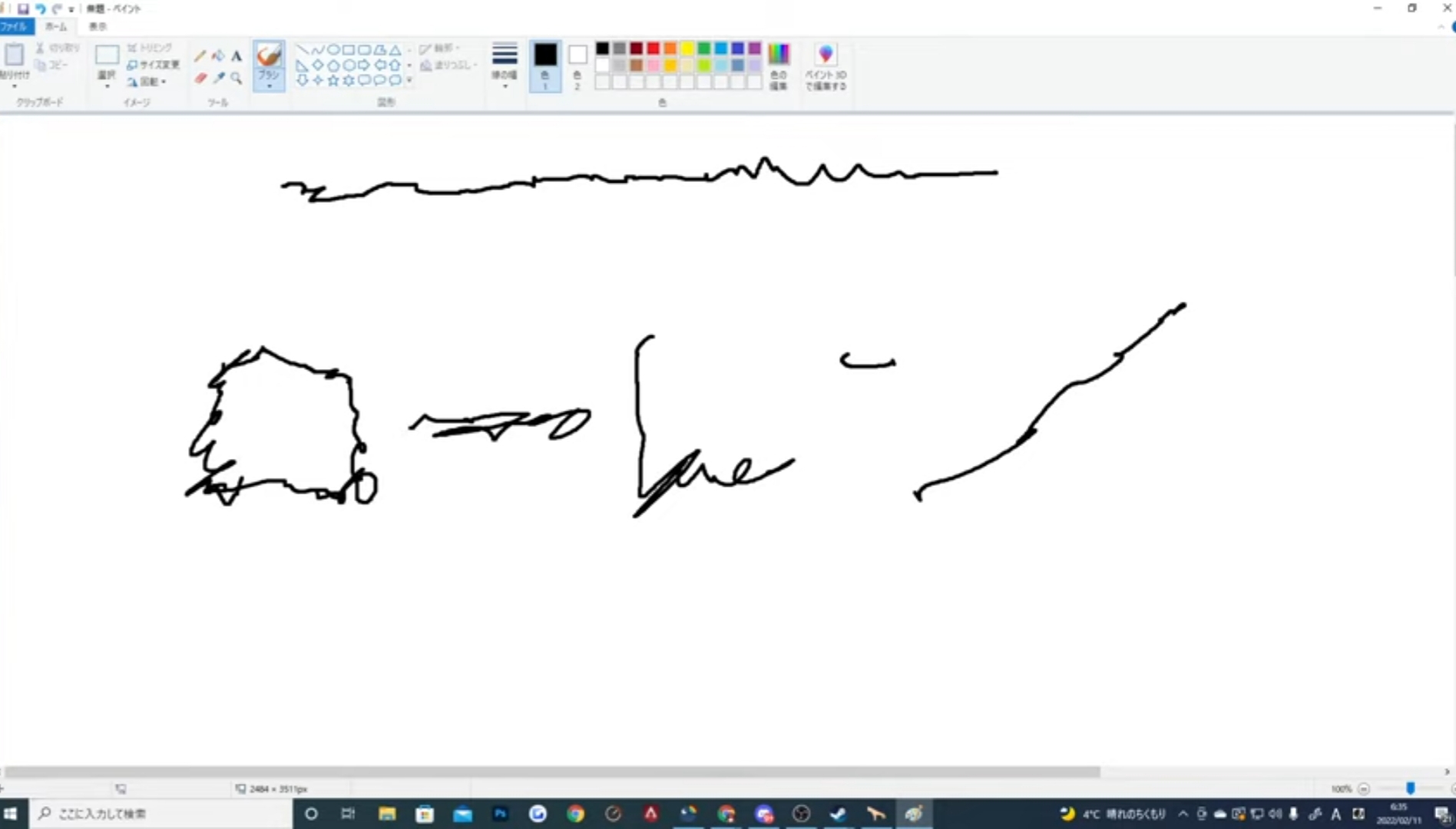The width and height of the screenshot is (1456, 829).
Task: Open File Explorer from the taskbar
Action: click(x=387, y=814)
